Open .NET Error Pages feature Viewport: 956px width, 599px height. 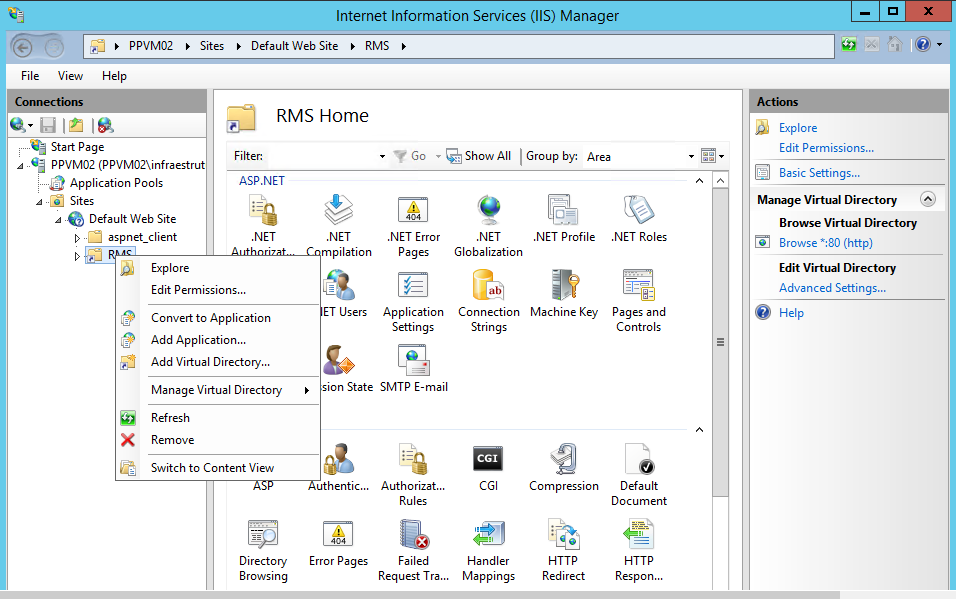point(413,225)
